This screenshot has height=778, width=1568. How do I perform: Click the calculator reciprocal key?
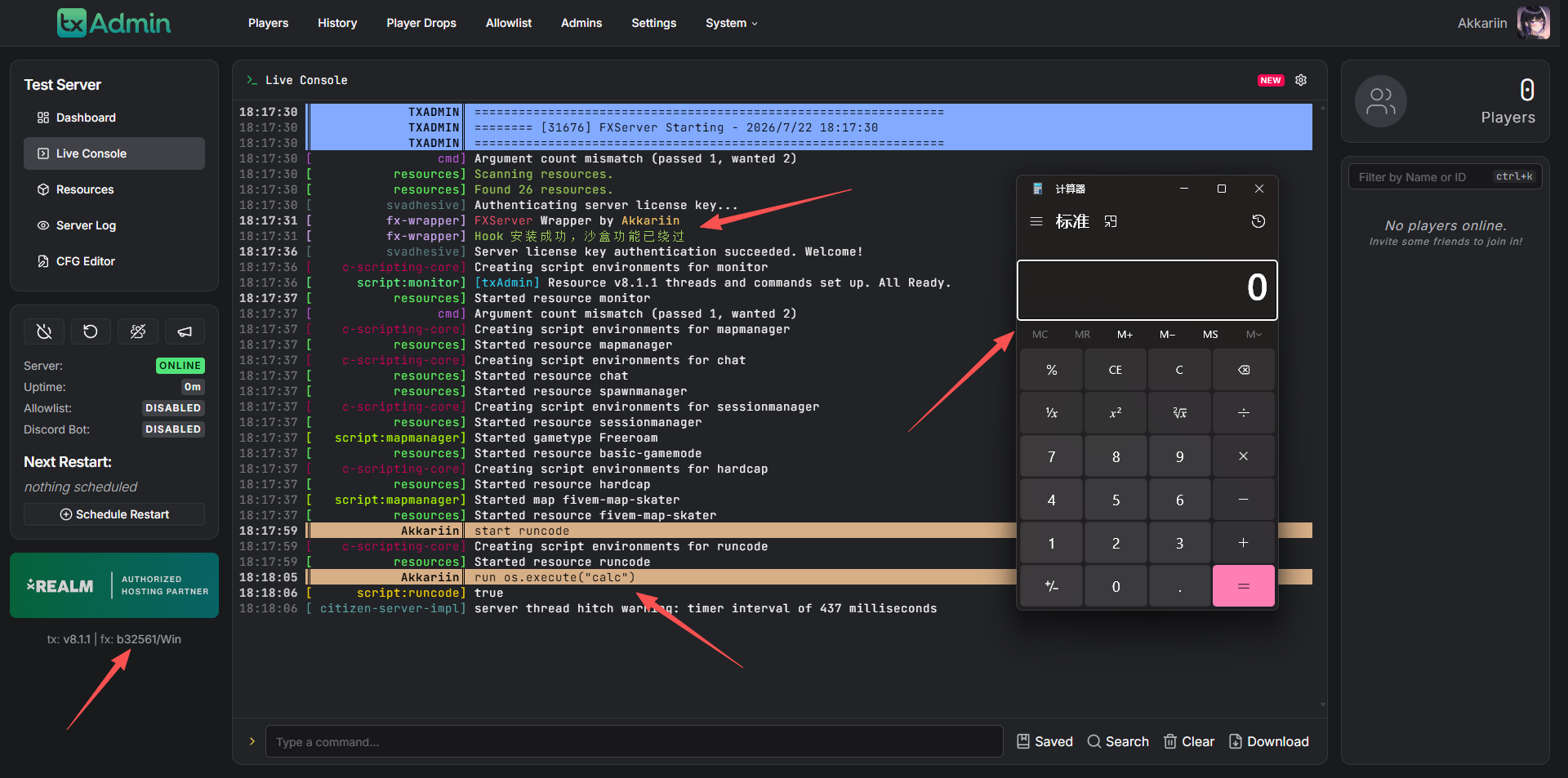[1052, 413]
